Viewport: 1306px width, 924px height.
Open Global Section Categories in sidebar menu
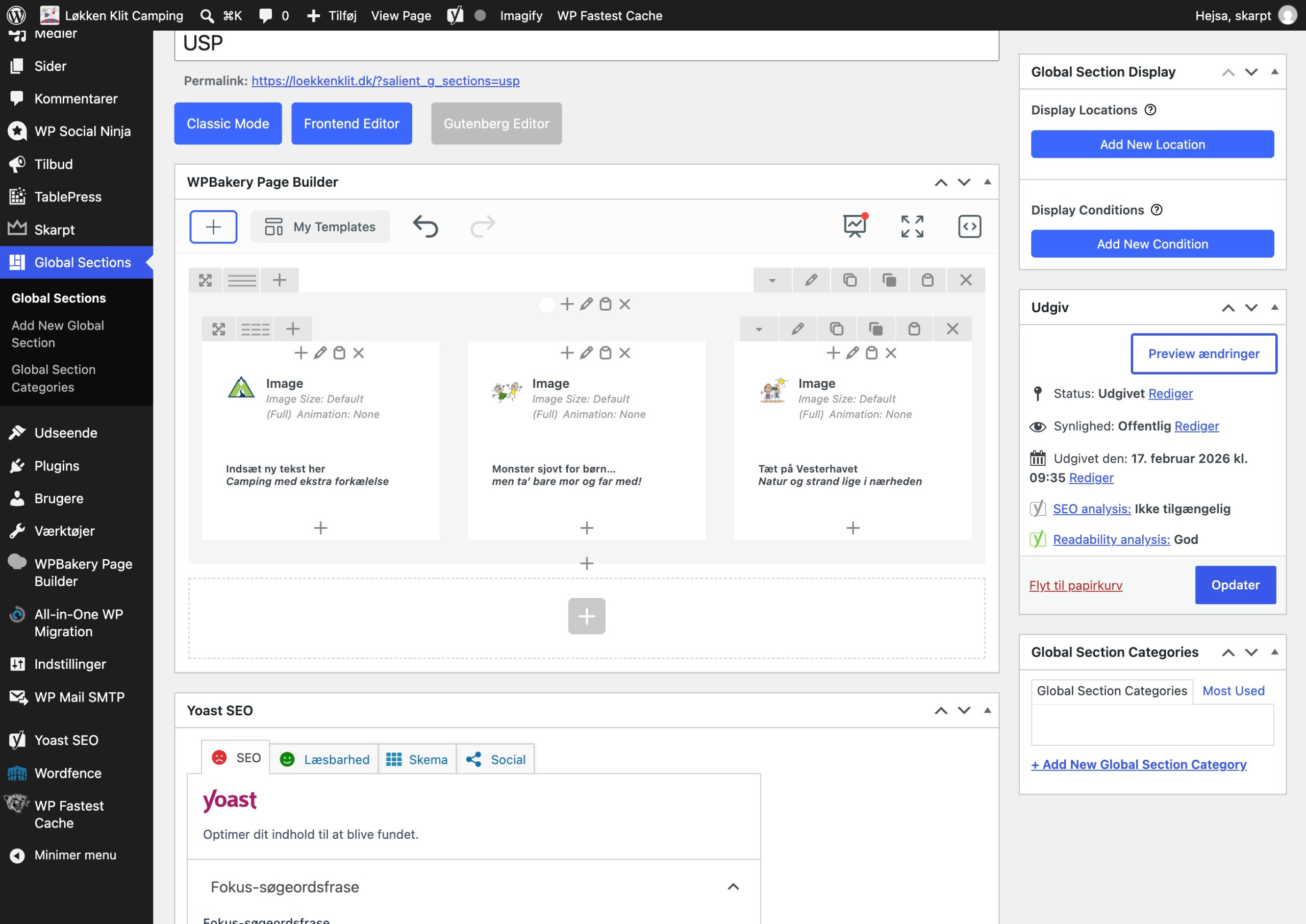pos(54,379)
